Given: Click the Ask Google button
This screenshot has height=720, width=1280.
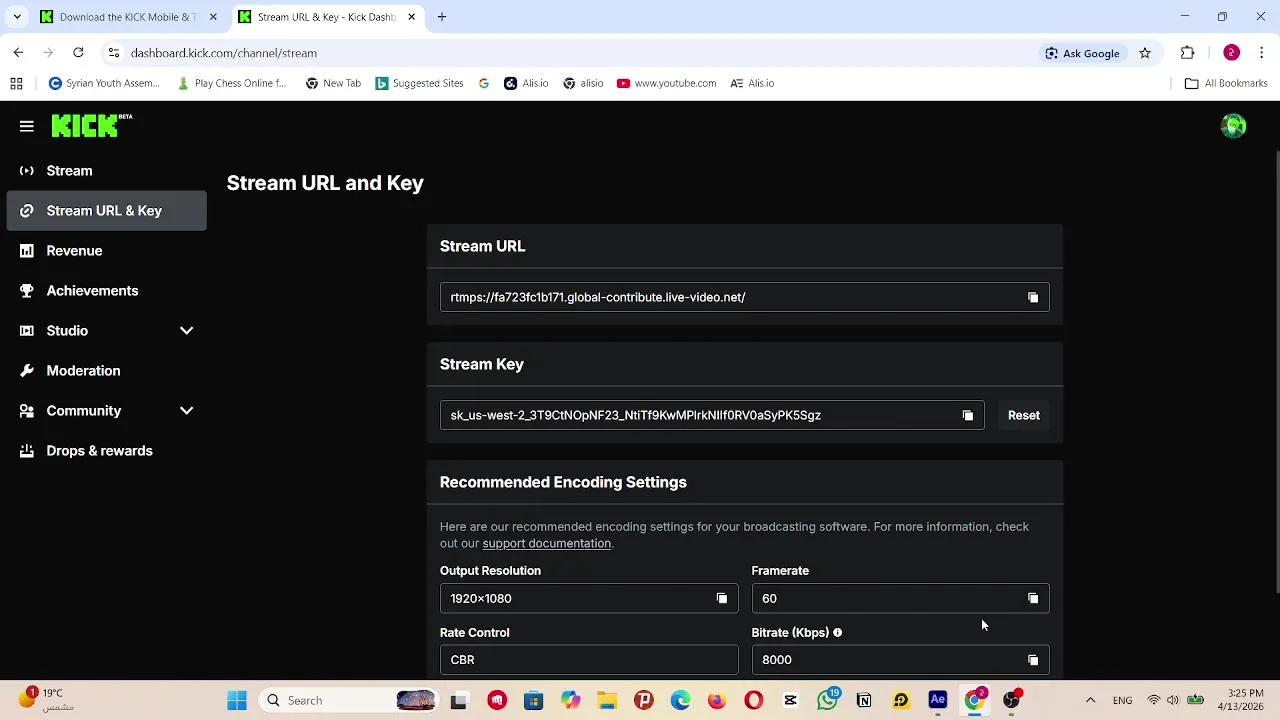Looking at the screenshot, I should pyautogui.click(x=1082, y=53).
